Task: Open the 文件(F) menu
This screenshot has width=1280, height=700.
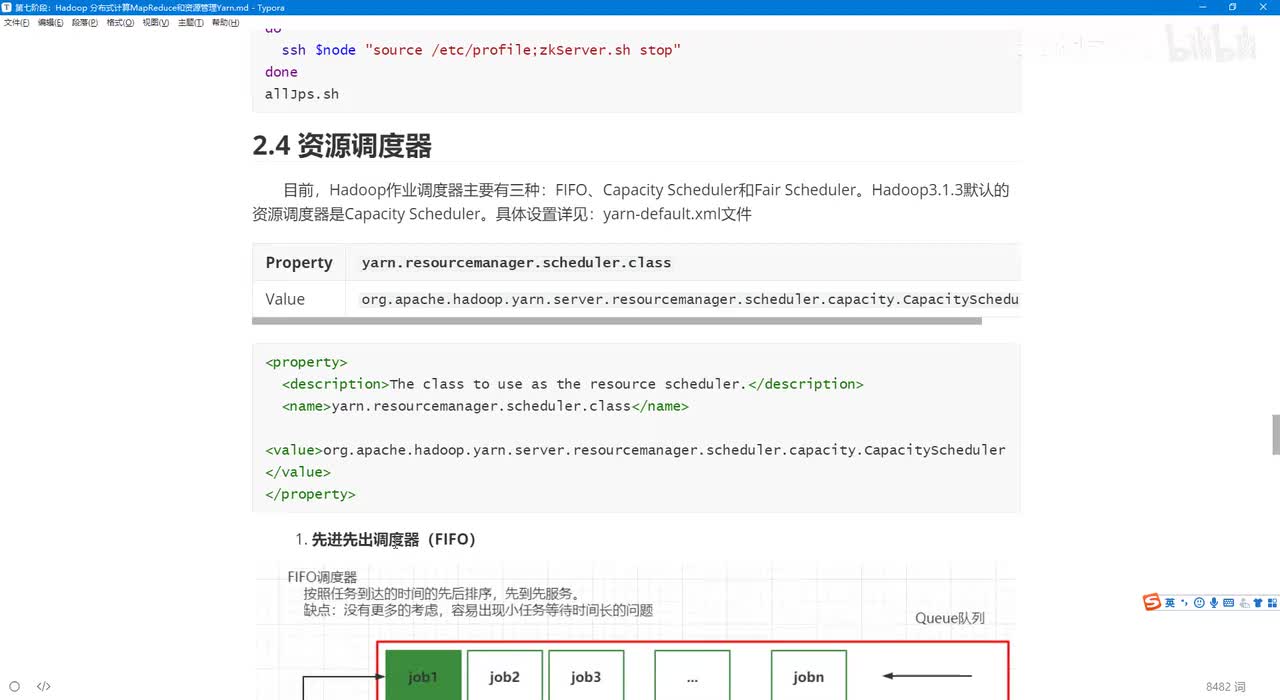Action: (x=16, y=22)
